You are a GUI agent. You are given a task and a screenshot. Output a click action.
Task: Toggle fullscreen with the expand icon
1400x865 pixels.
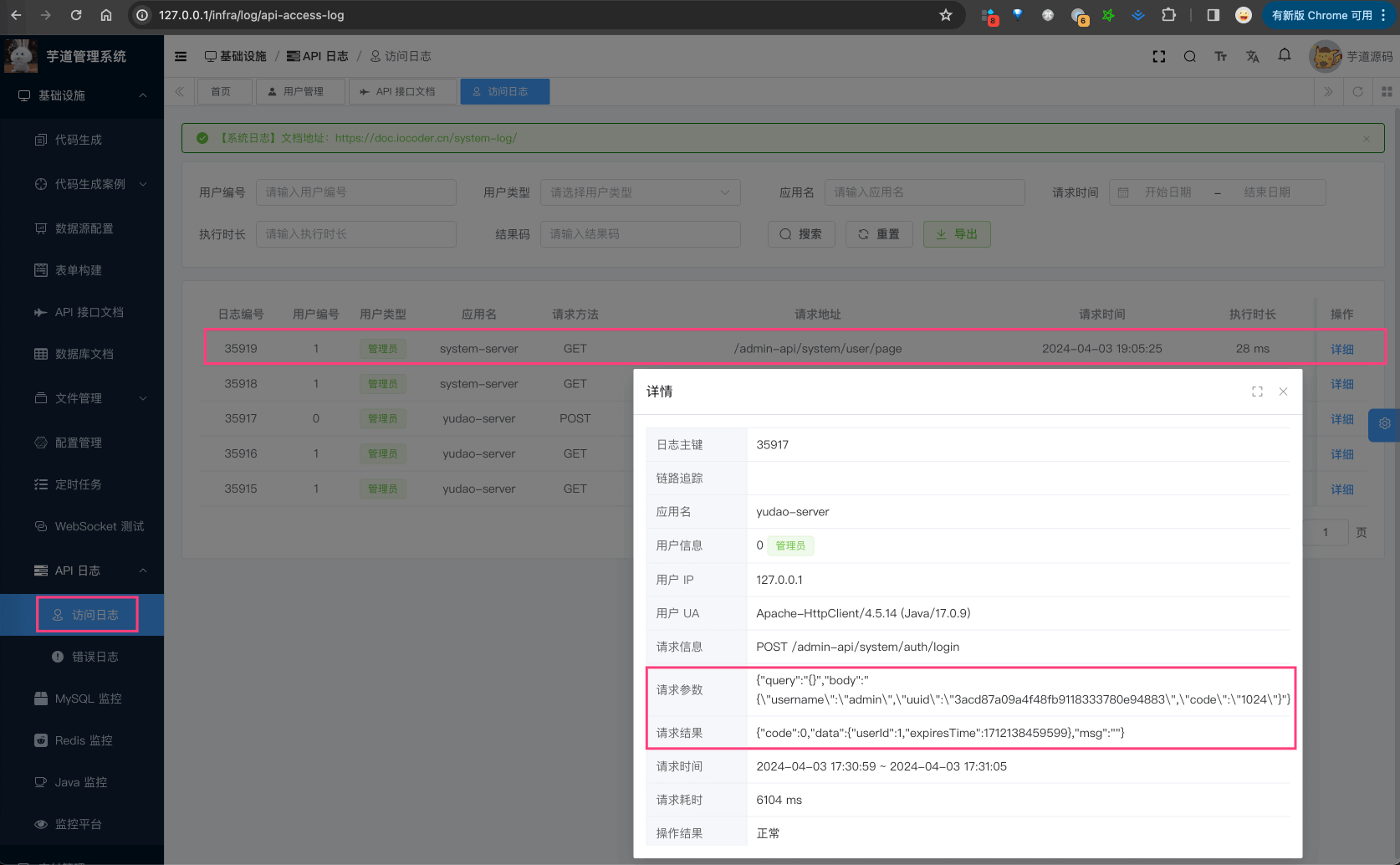pyautogui.click(x=1159, y=56)
